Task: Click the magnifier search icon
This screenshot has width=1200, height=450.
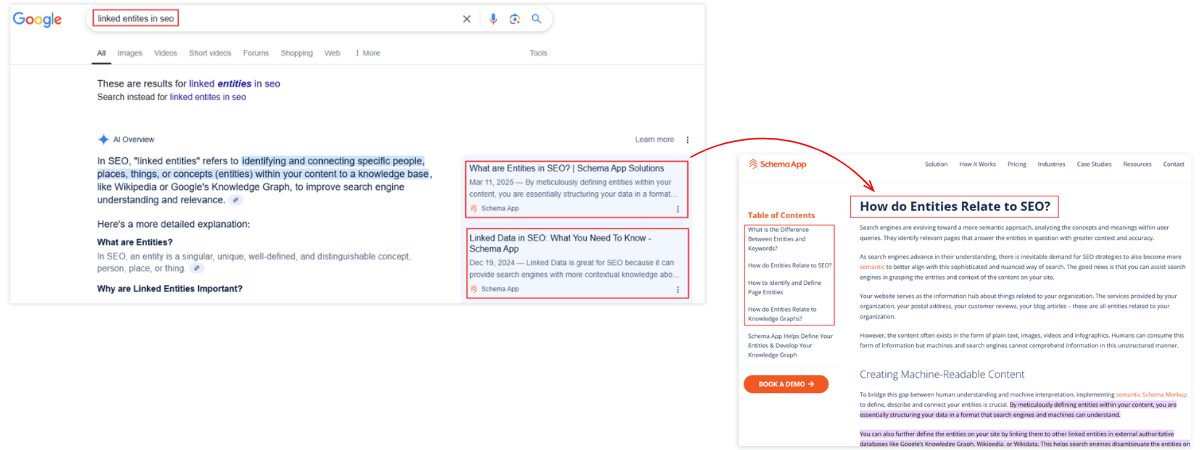Action: click(537, 19)
